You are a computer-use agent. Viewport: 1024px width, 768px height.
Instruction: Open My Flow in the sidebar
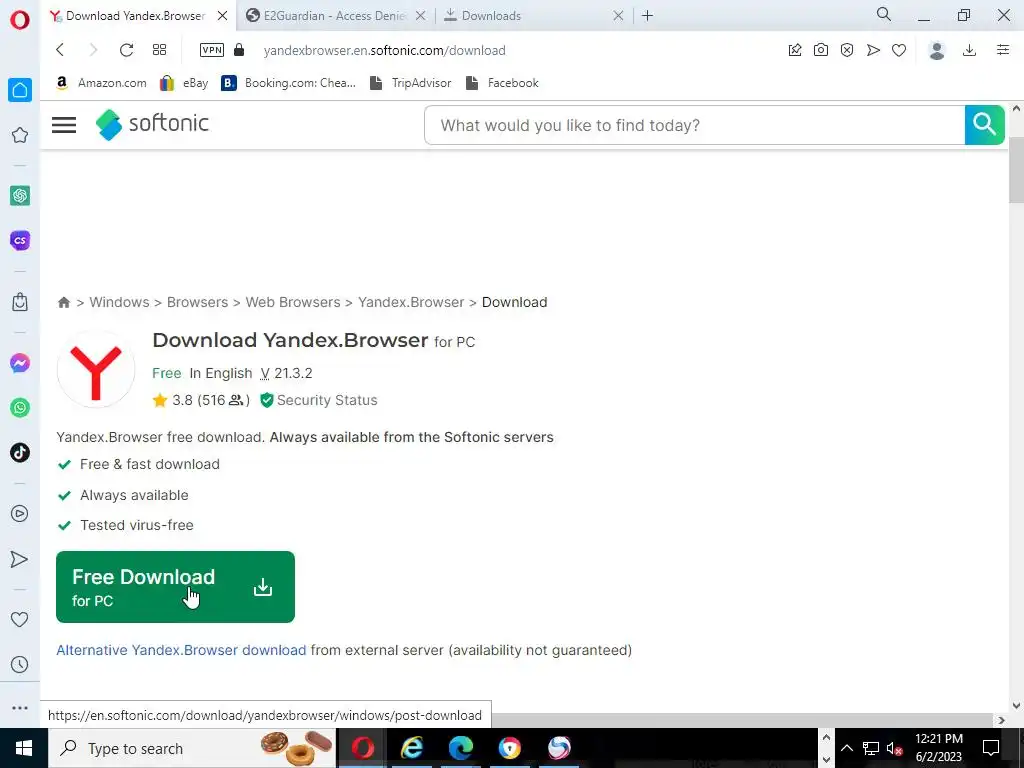click(20, 559)
